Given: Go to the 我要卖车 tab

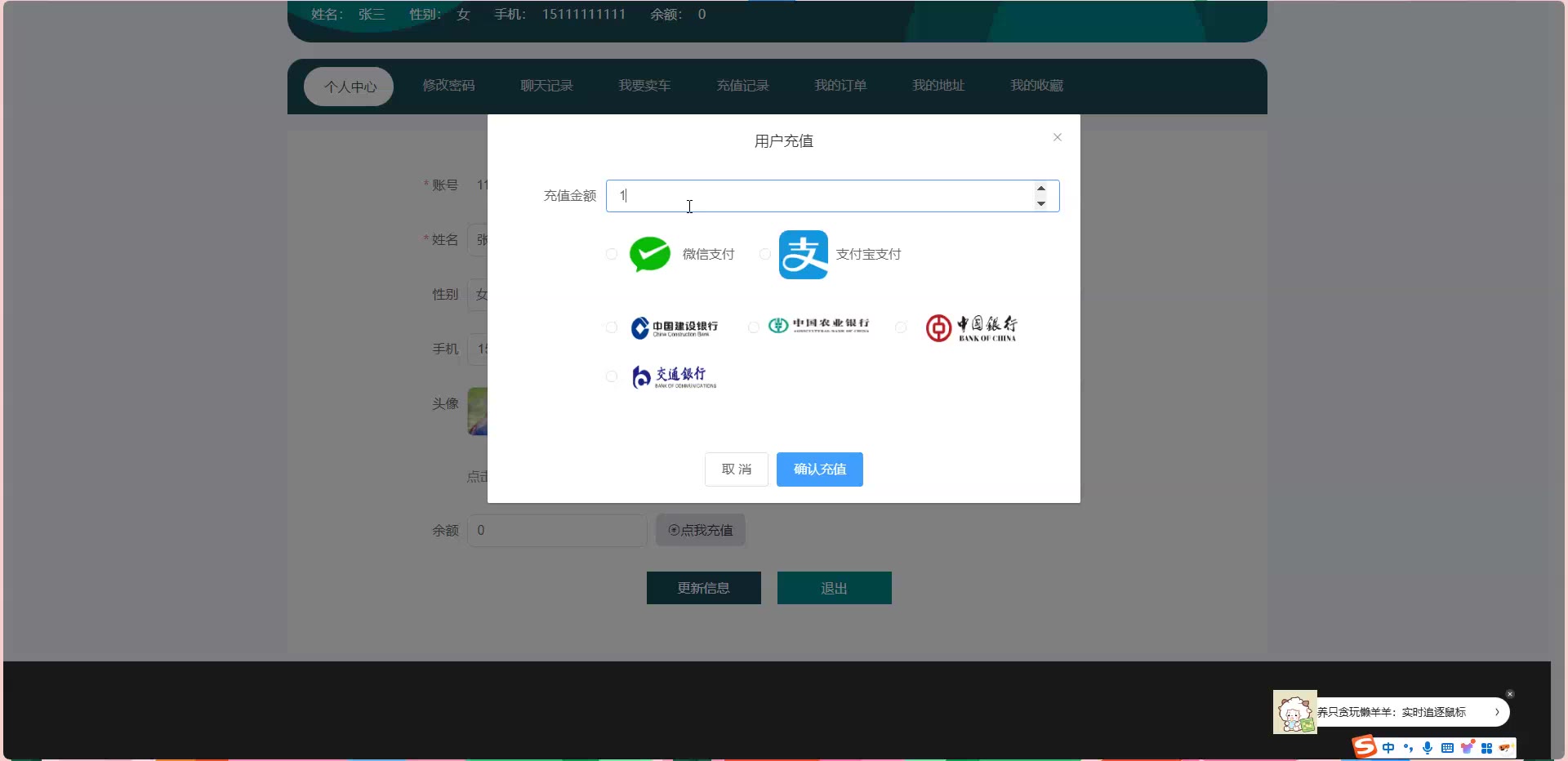Looking at the screenshot, I should click(644, 86).
